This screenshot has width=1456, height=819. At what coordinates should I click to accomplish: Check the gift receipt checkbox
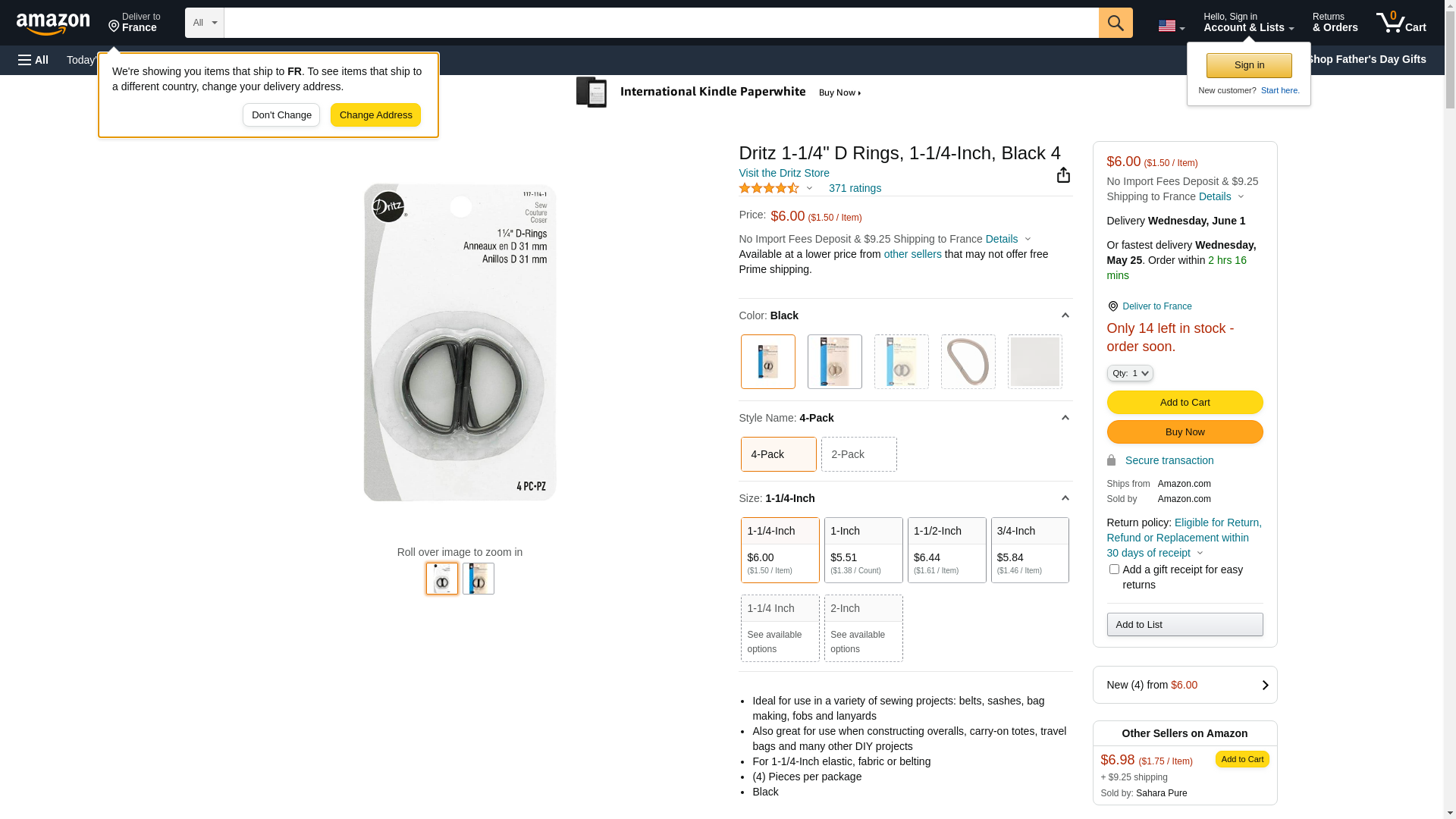(x=1114, y=569)
